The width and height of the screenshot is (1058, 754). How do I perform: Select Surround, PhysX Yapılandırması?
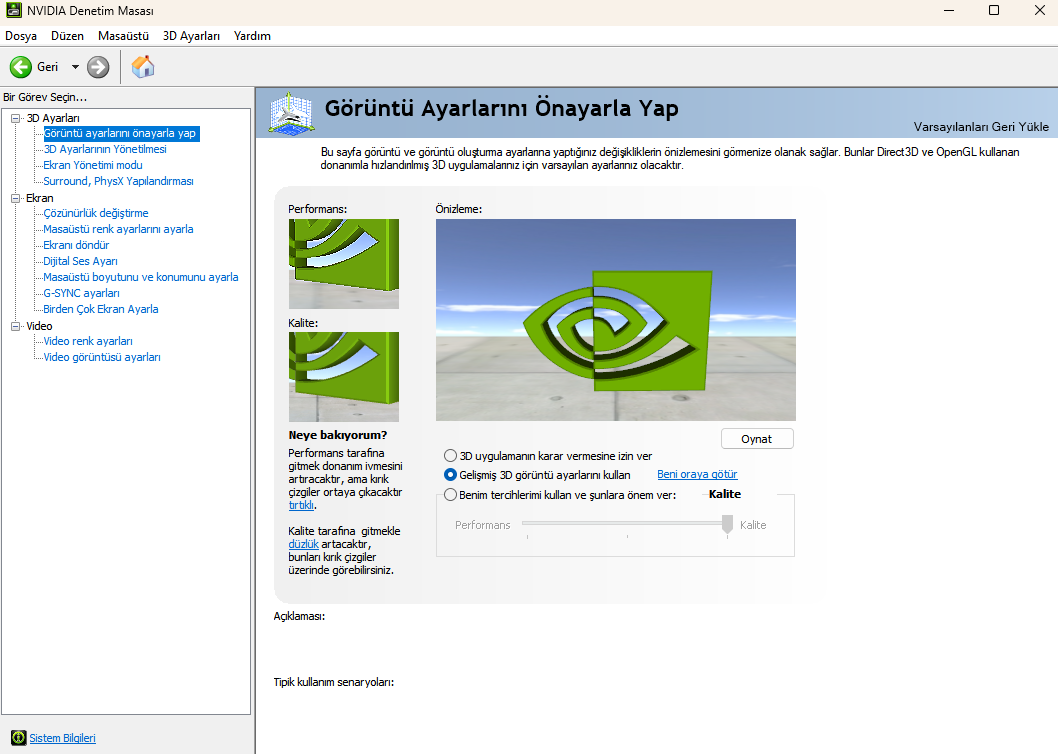tap(118, 181)
